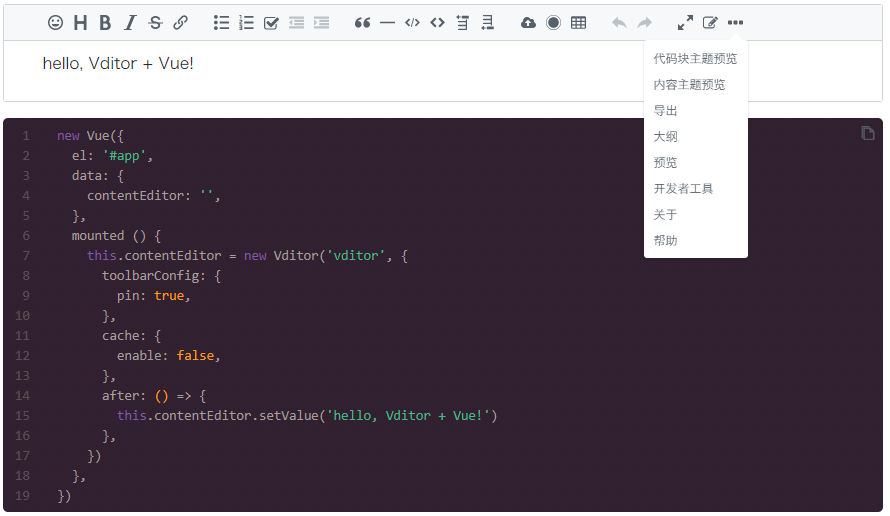Open the emoji picker
Image resolution: width=890 pixels, height=516 pixels.
pos(55,23)
